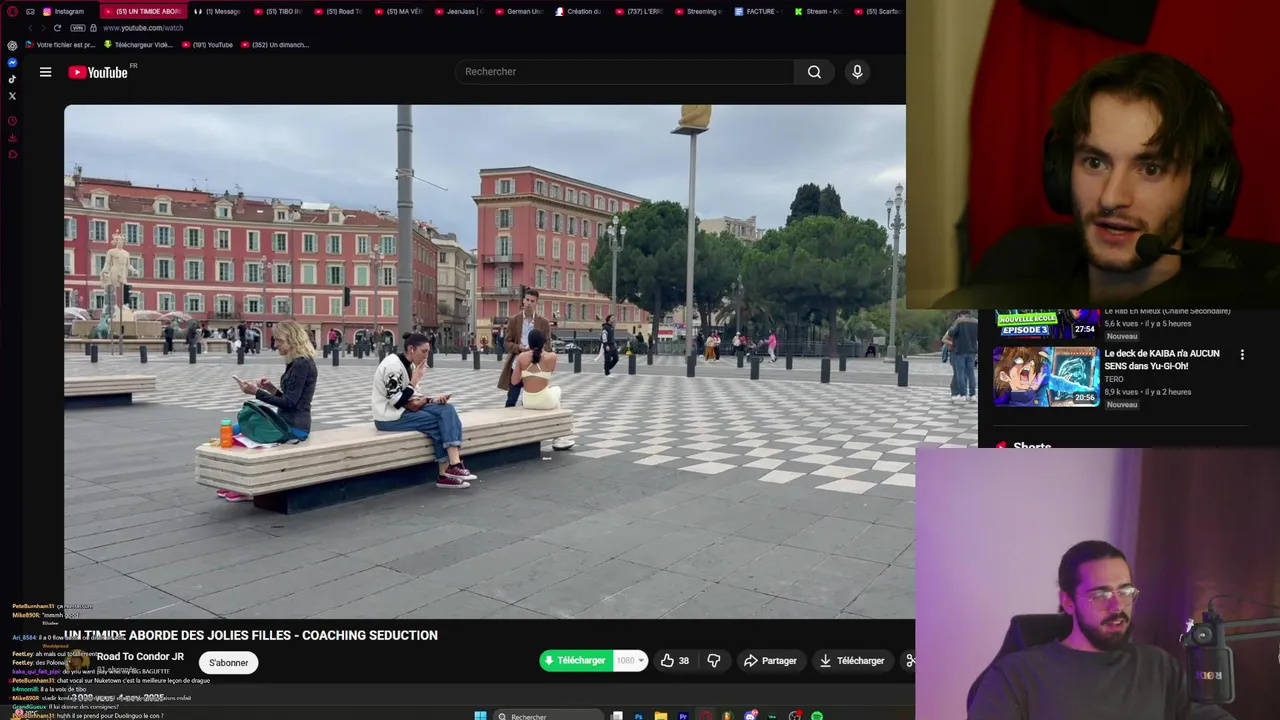Click the Clip scissors icon
The width and height of the screenshot is (1280, 720).
click(x=909, y=661)
